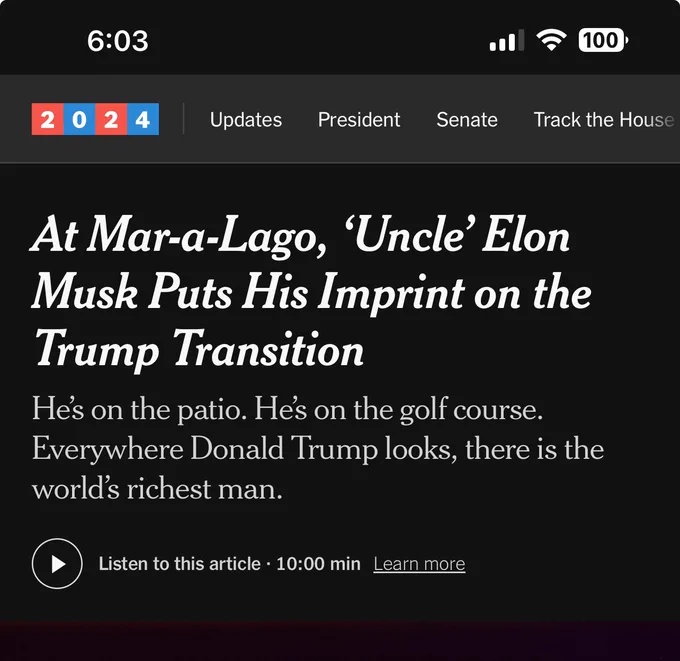The width and height of the screenshot is (680, 661).
Task: Tap the cellular signal strength icon
Action: tap(507, 41)
